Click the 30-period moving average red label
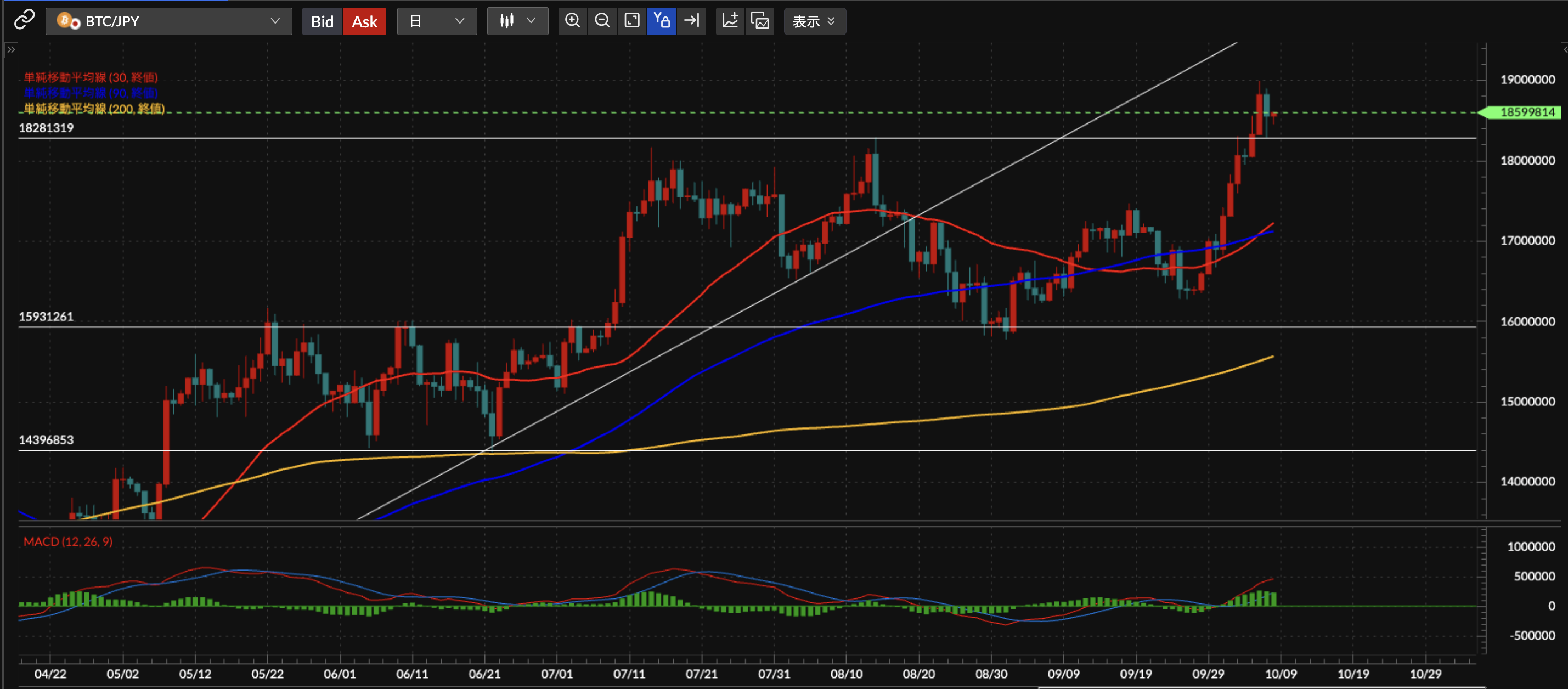This screenshot has width=1568, height=689. (91, 77)
